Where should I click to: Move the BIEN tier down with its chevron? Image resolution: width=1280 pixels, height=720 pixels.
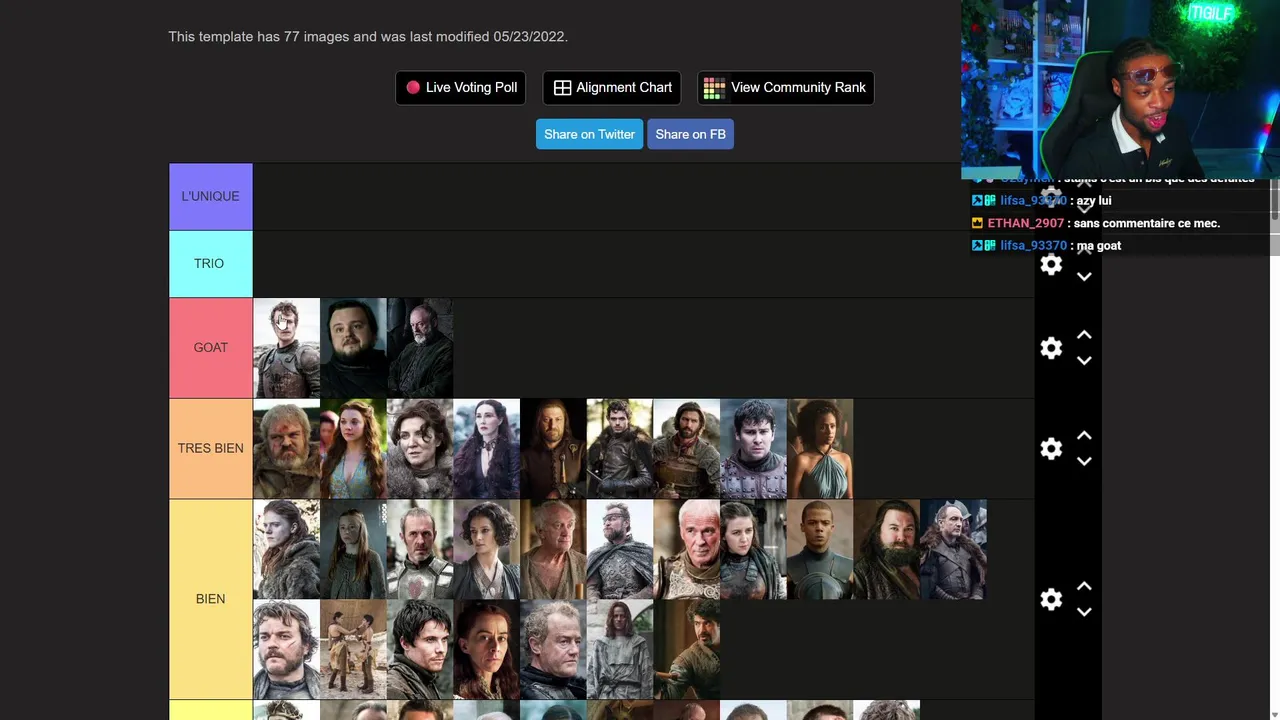coord(1084,612)
